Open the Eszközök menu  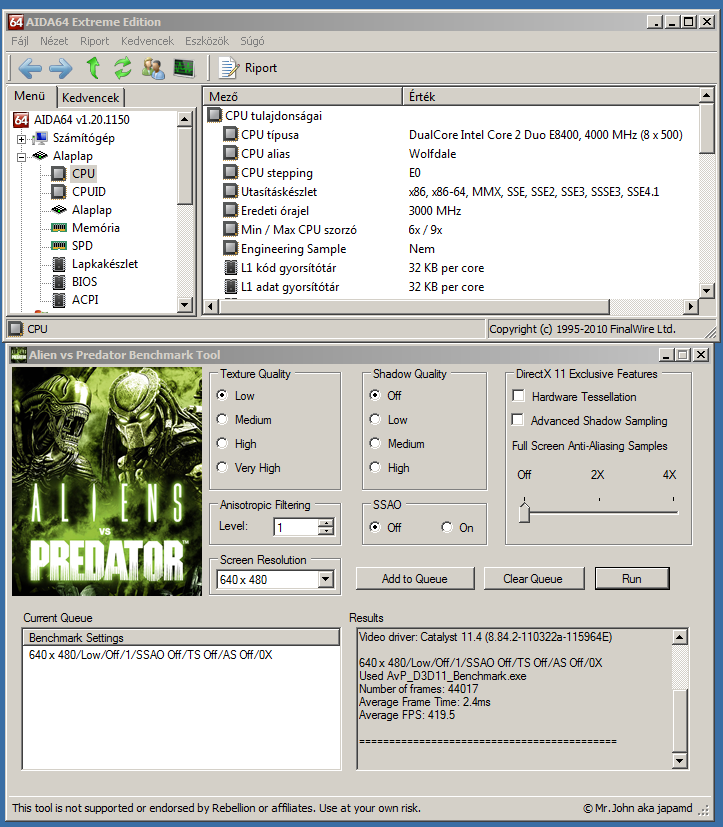pos(207,41)
